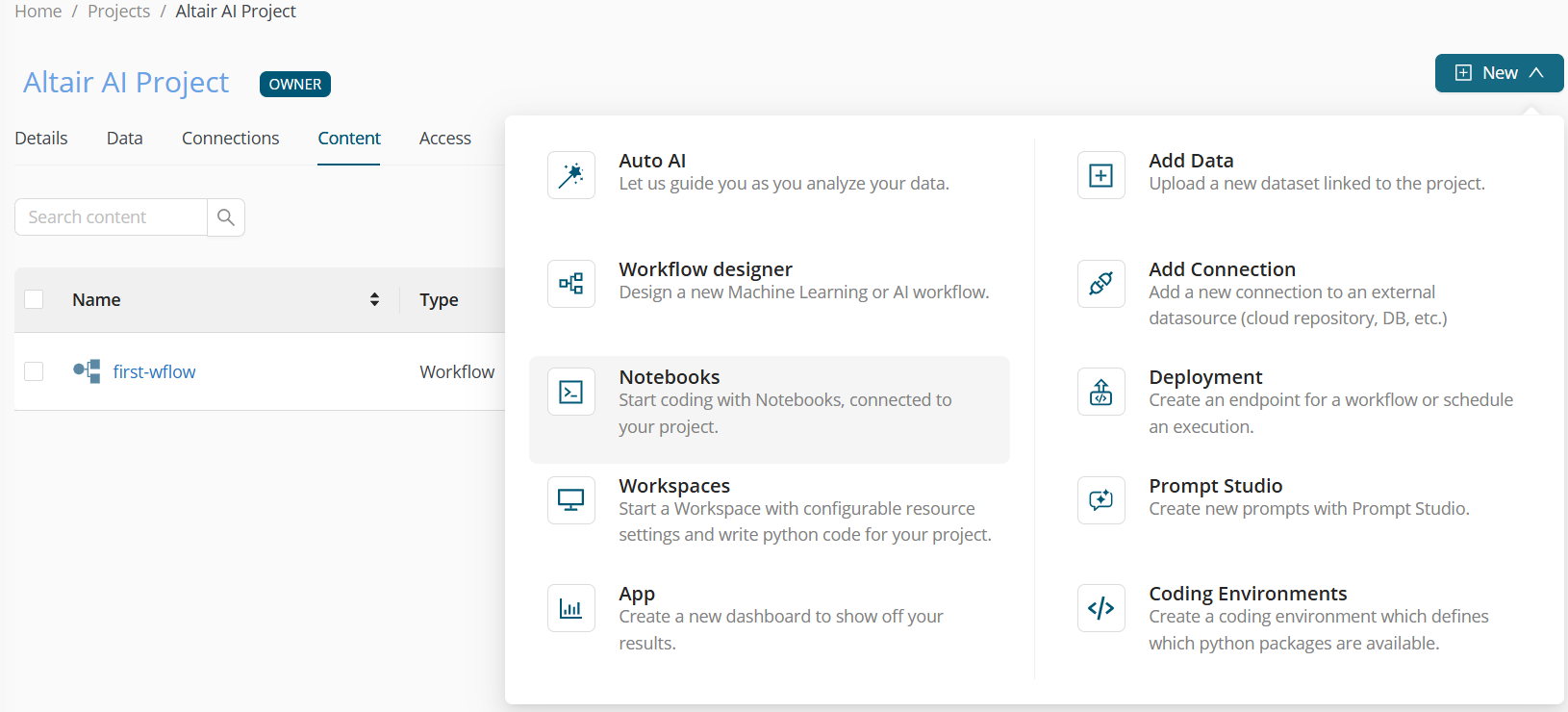The width and height of the screenshot is (1568, 712).
Task: Click the search magnifier button
Action: tap(226, 217)
